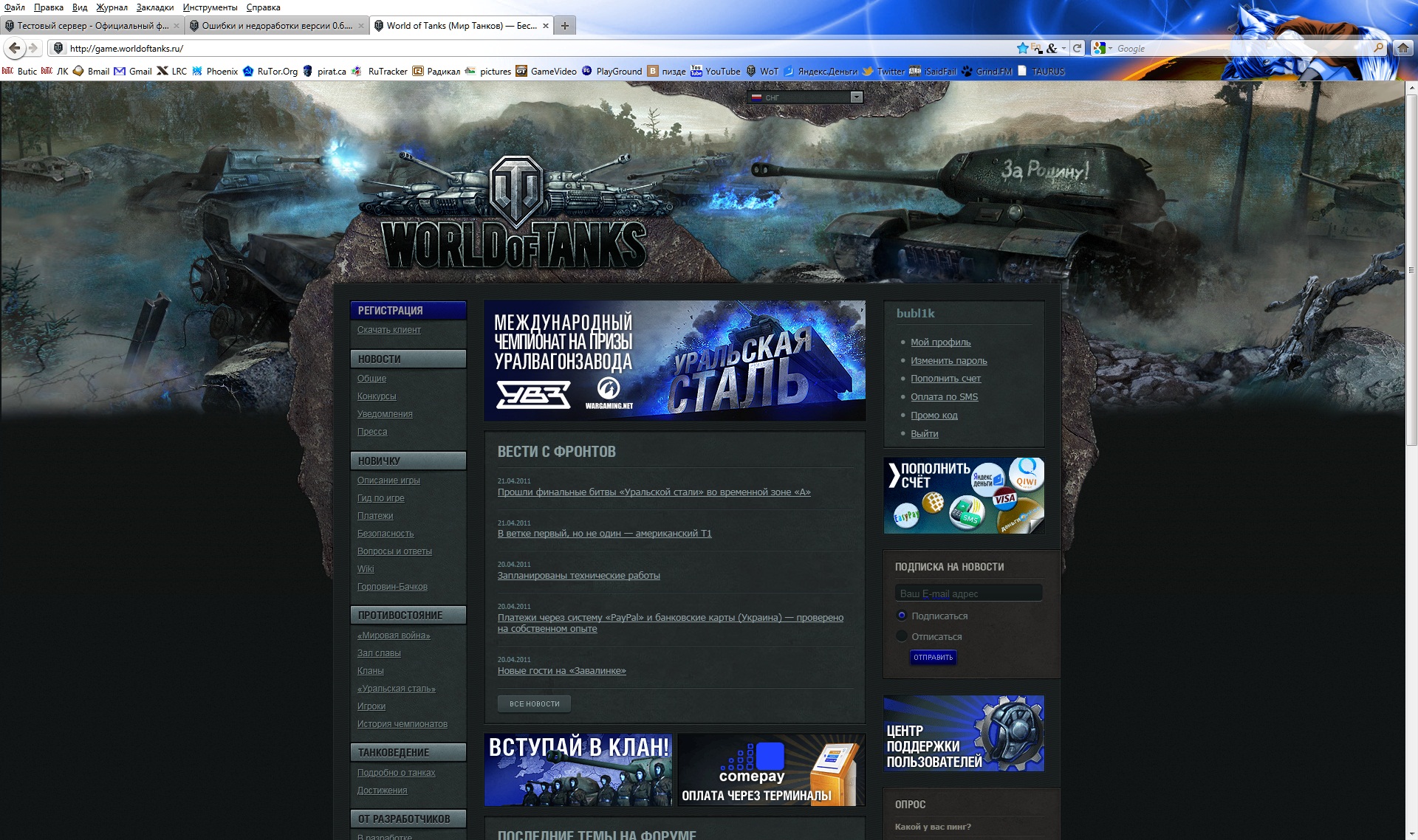This screenshot has width=1418, height=840.
Task: Open the Grind.FM bookmark
Action: (x=987, y=72)
